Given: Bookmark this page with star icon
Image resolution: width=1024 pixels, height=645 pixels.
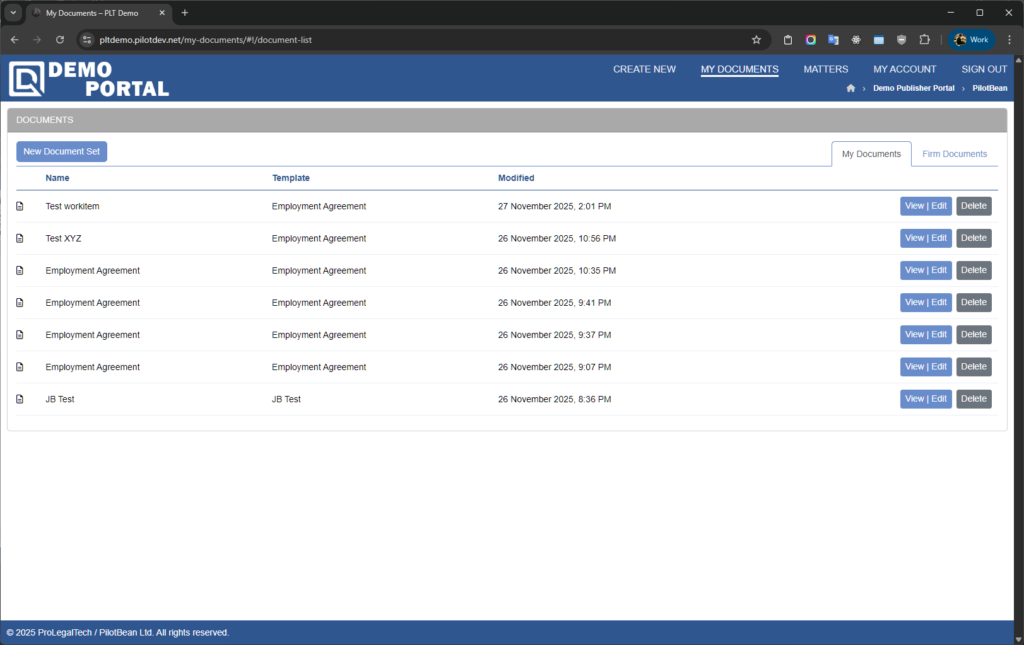Looking at the screenshot, I should 756,39.
